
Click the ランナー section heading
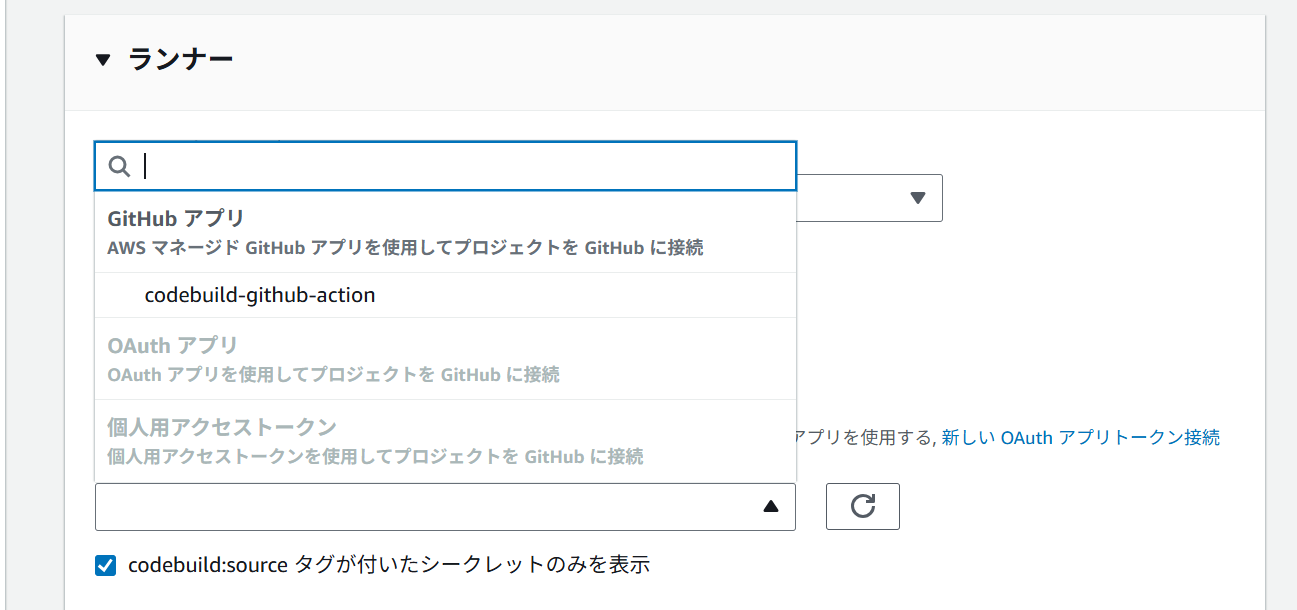tap(180, 60)
